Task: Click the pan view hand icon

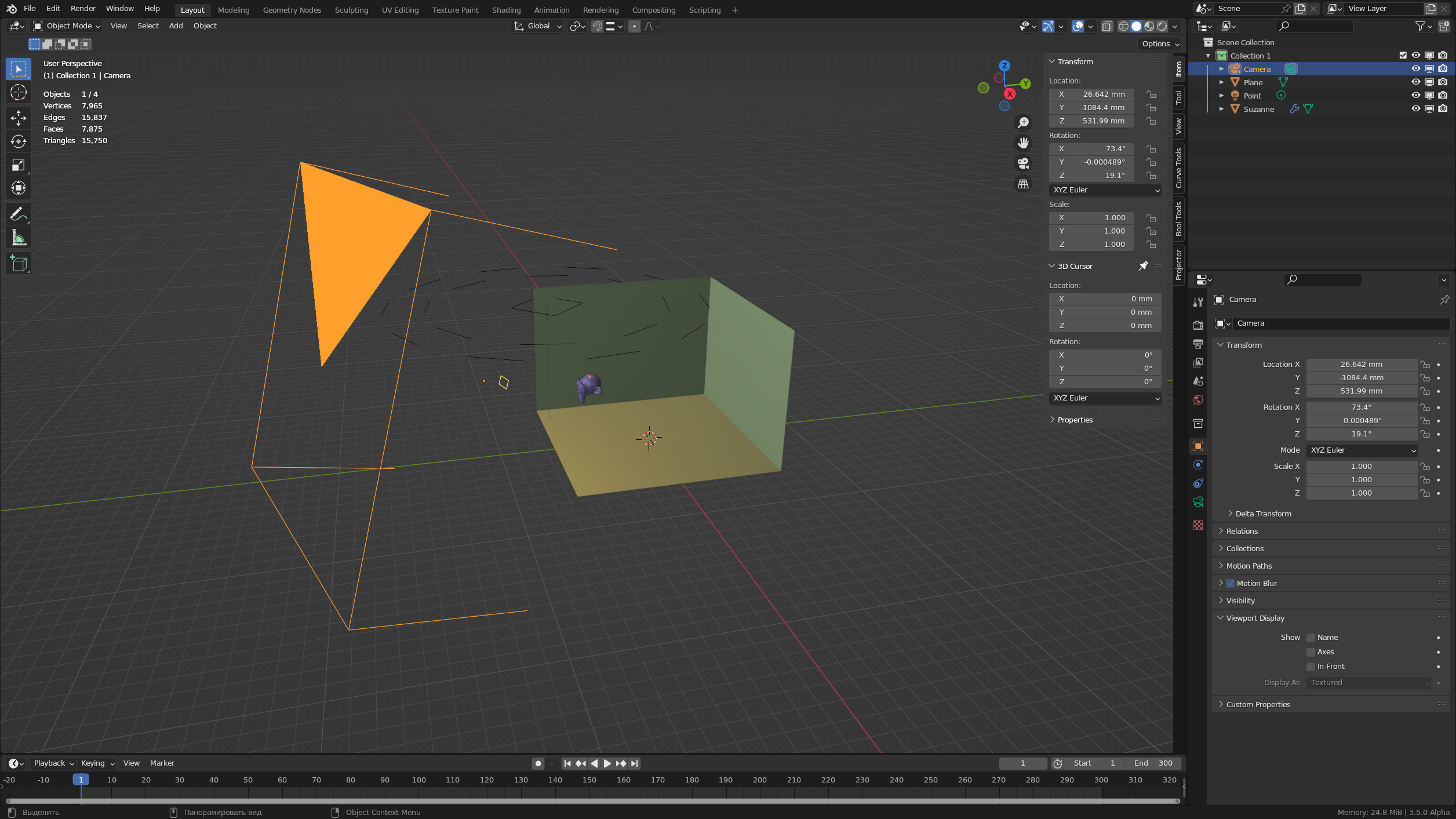Action: (x=1024, y=143)
